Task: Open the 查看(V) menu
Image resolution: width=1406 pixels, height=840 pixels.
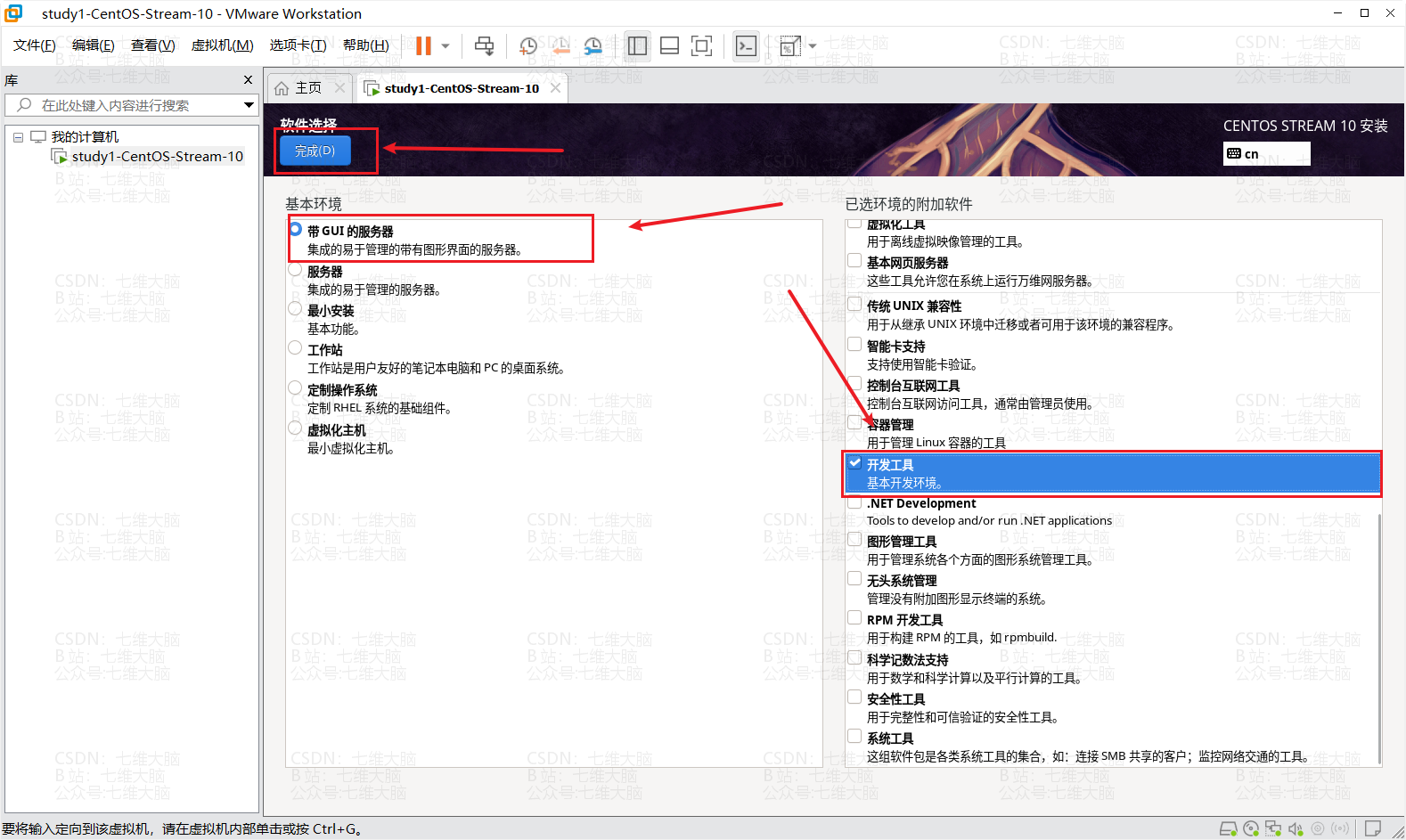Action: 153,45
